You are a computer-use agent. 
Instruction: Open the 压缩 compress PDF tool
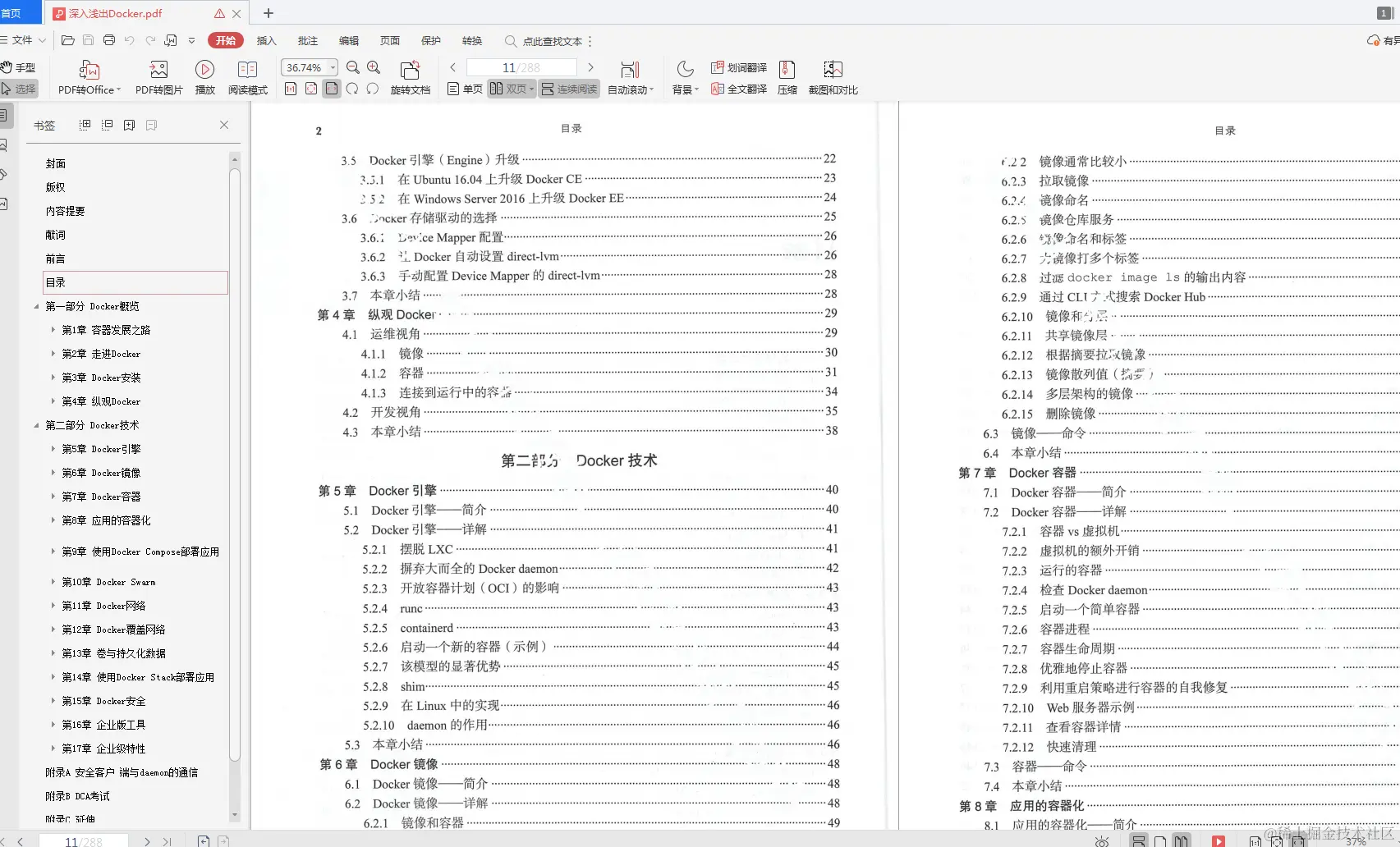click(x=787, y=76)
